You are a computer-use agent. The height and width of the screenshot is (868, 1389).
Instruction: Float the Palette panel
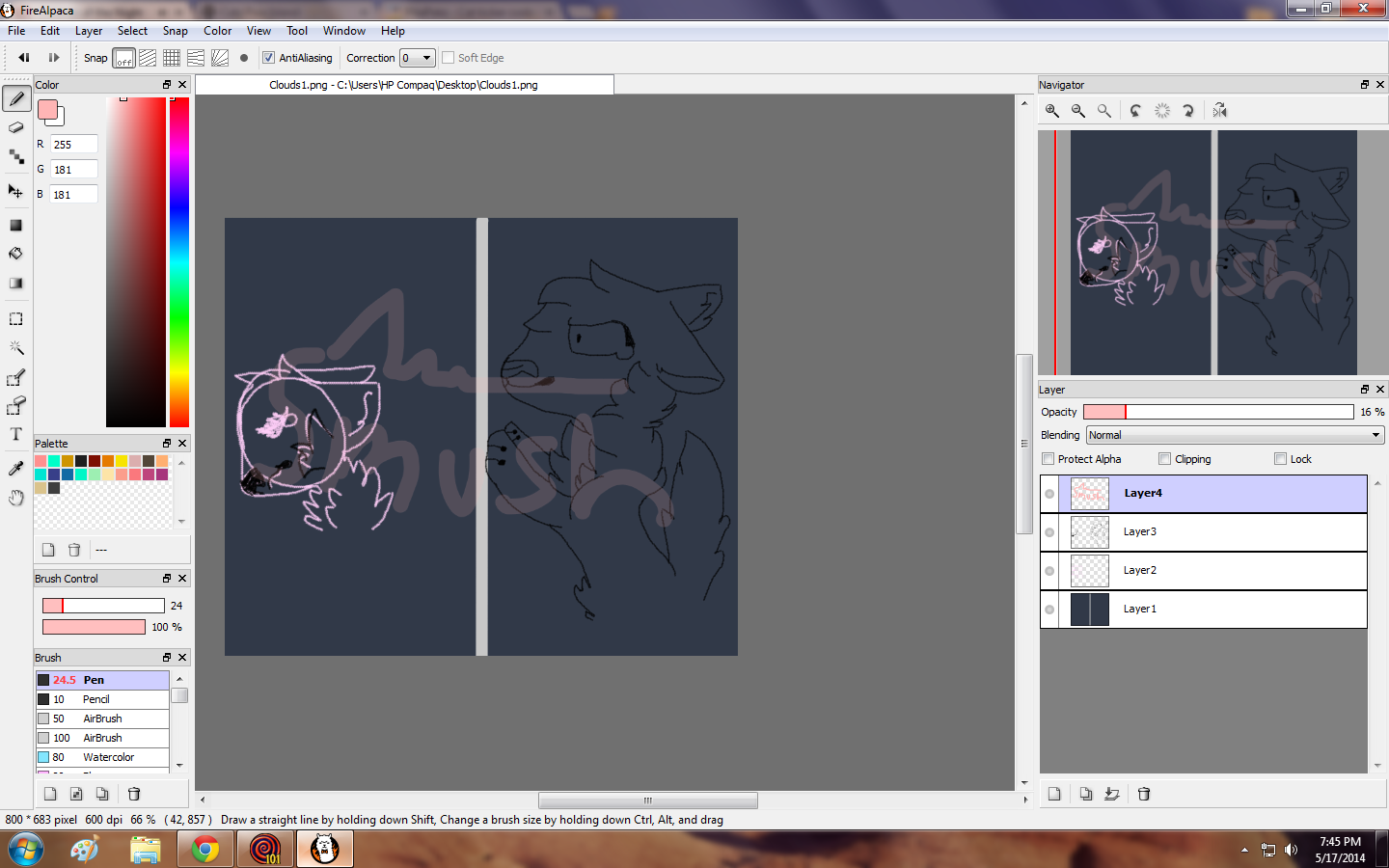point(167,444)
